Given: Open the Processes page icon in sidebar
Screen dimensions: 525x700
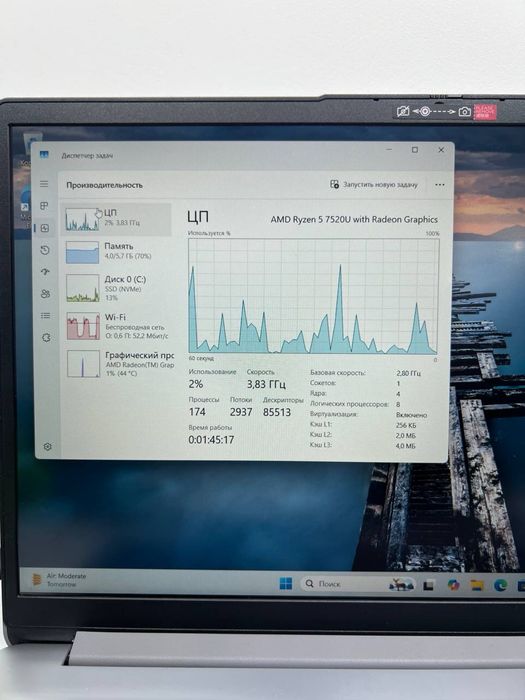Looking at the screenshot, I should [44, 206].
